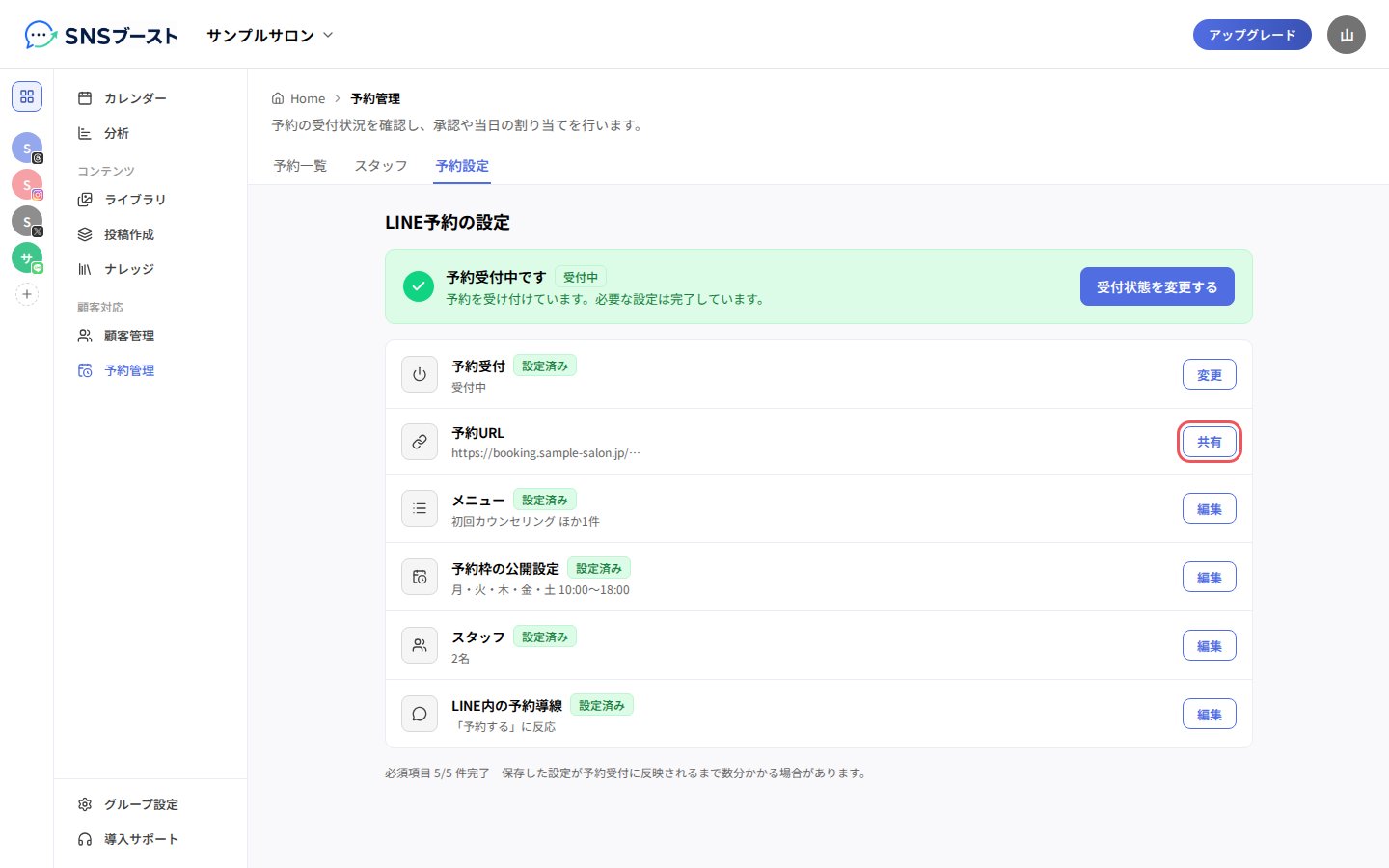Add a new account with the plus icon
1389x868 pixels.
point(27,294)
